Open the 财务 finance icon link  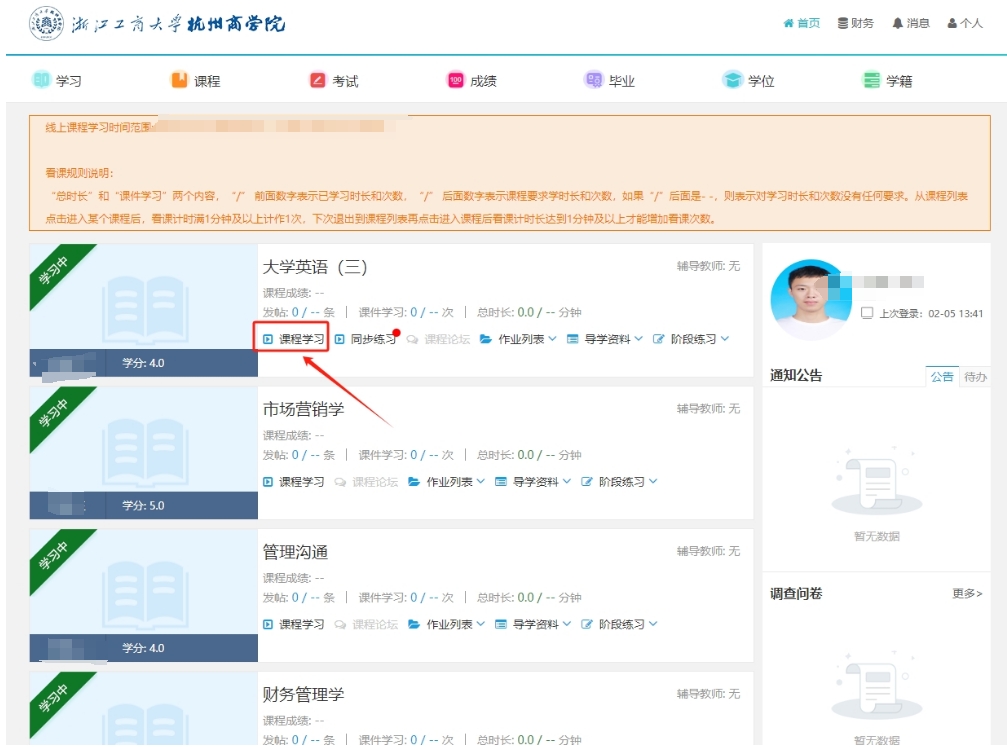pos(855,23)
